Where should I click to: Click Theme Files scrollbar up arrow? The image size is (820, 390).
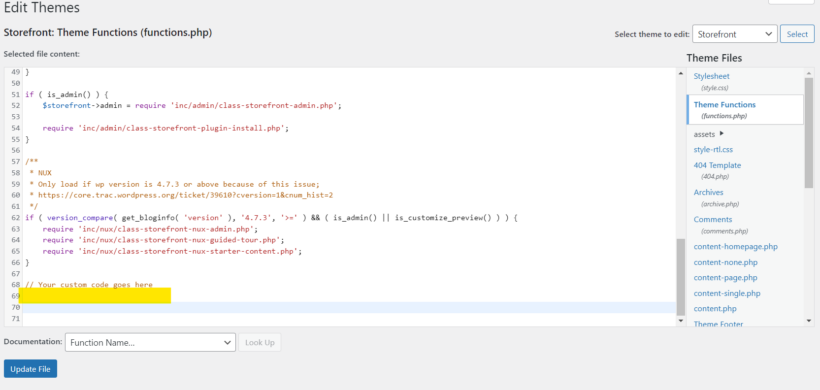(x=809, y=73)
